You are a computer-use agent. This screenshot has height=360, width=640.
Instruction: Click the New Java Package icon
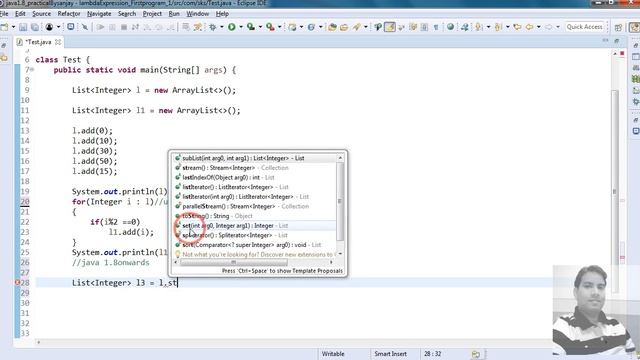point(292,27)
